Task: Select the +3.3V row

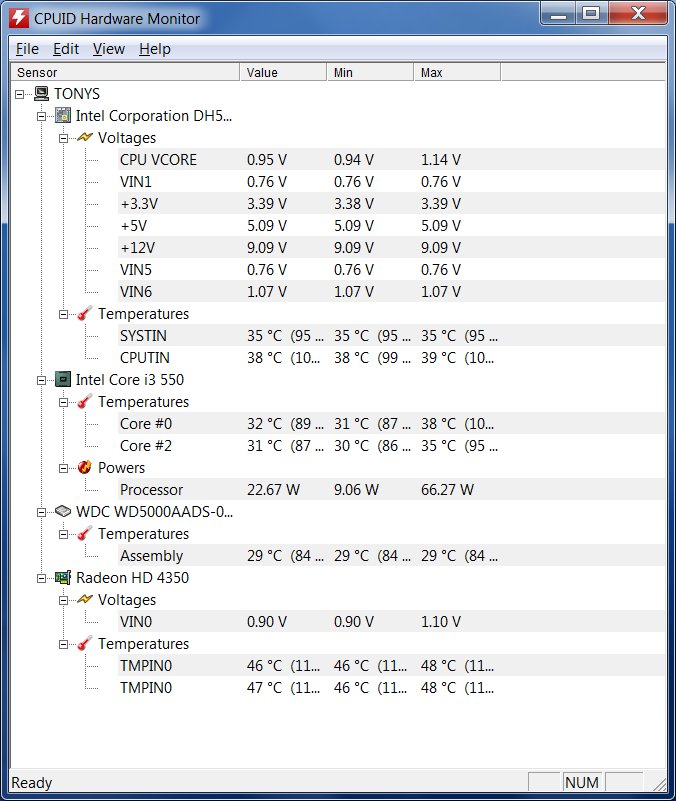Action: pyautogui.click(x=391, y=203)
